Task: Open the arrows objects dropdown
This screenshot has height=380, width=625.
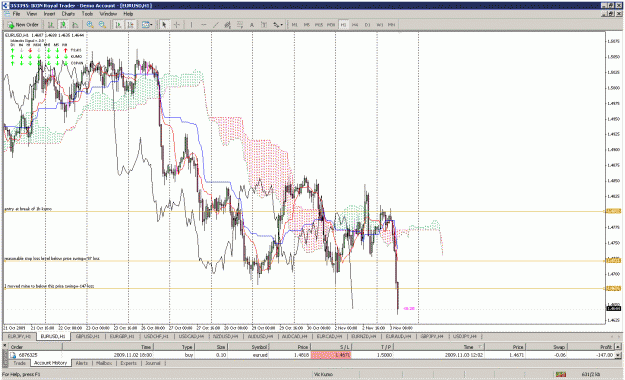Action: [278, 25]
